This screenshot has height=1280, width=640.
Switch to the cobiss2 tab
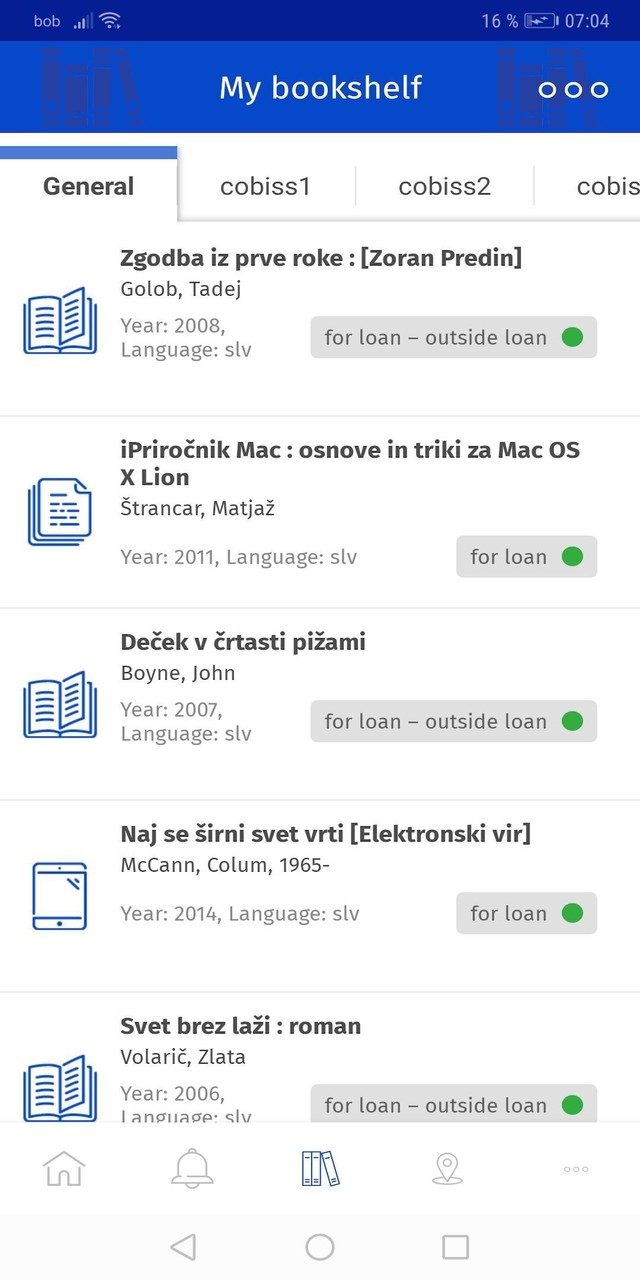[444, 186]
